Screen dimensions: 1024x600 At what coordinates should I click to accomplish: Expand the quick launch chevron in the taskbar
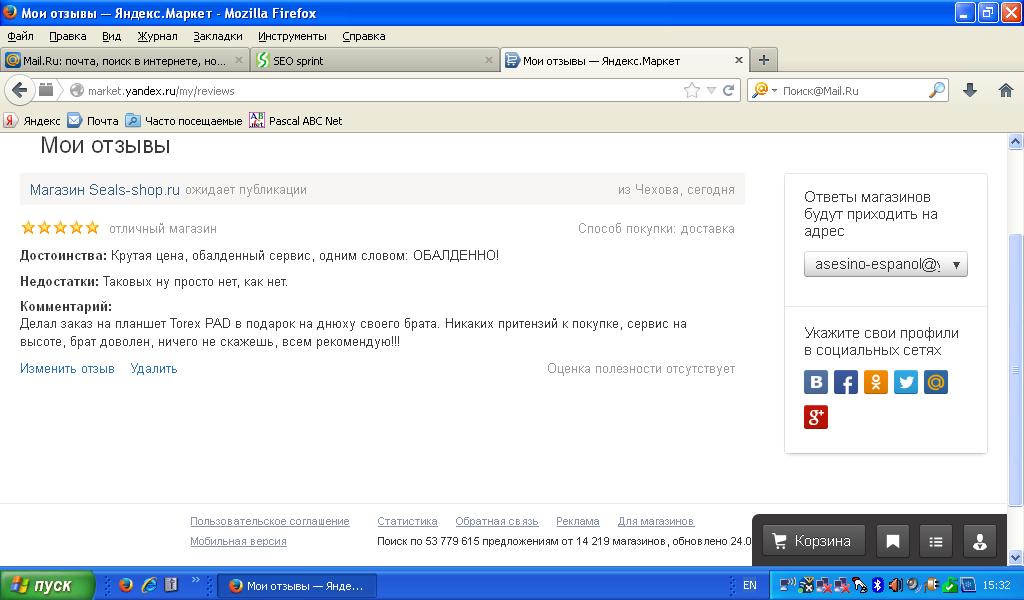click(195, 580)
